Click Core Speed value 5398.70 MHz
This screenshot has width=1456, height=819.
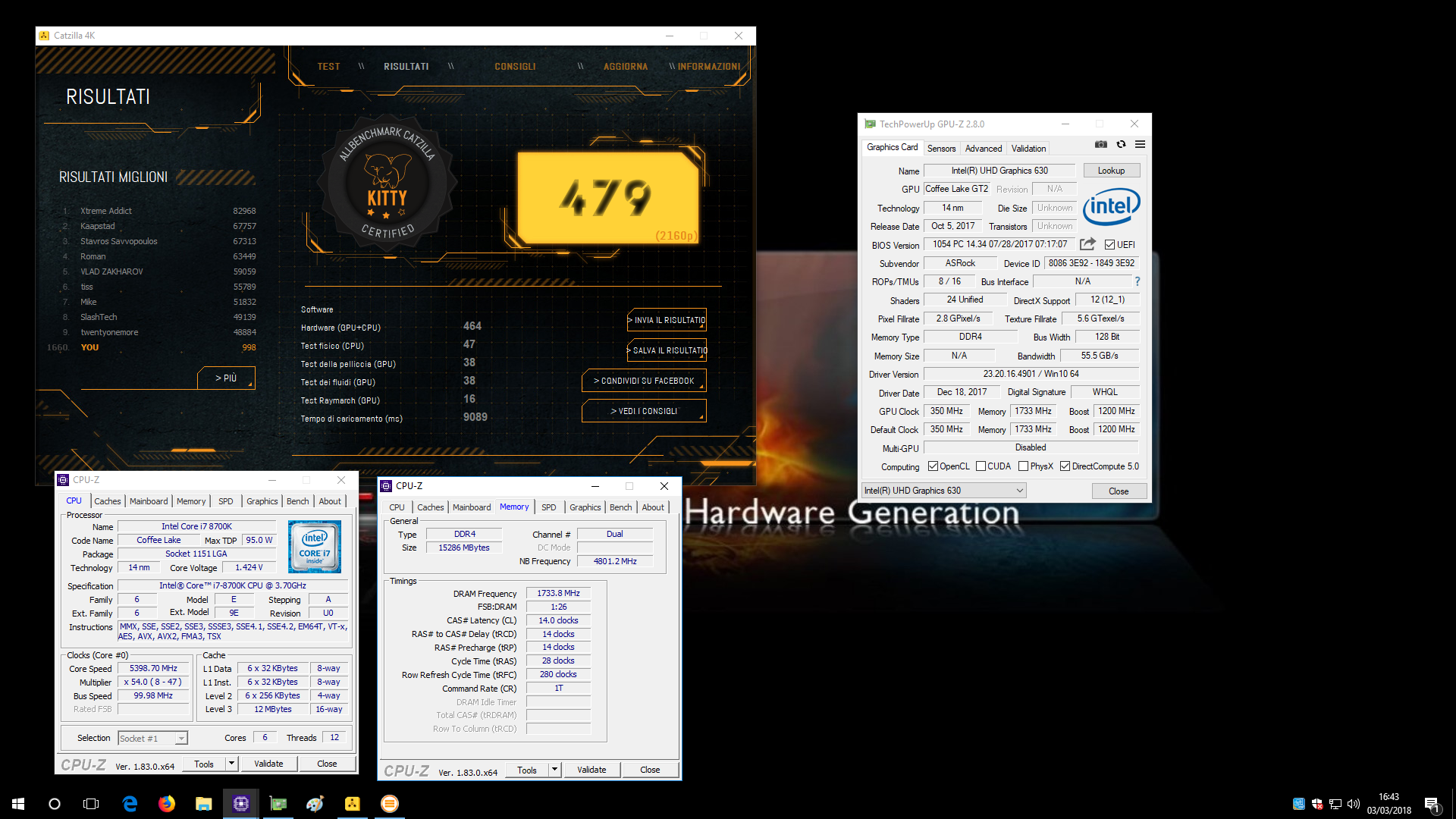pyautogui.click(x=153, y=669)
